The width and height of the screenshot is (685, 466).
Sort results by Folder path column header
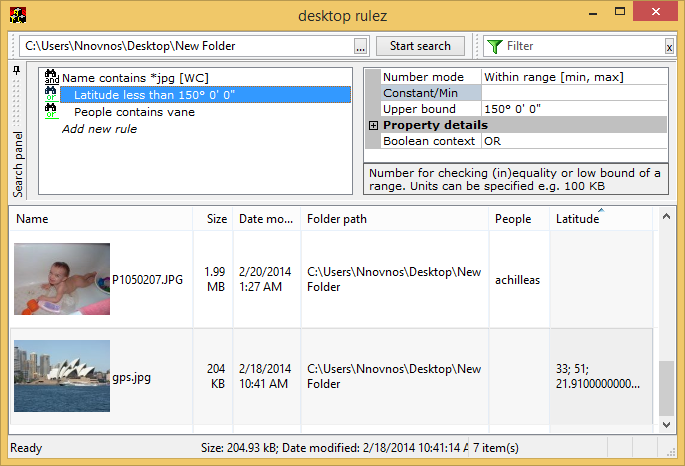pos(395,219)
